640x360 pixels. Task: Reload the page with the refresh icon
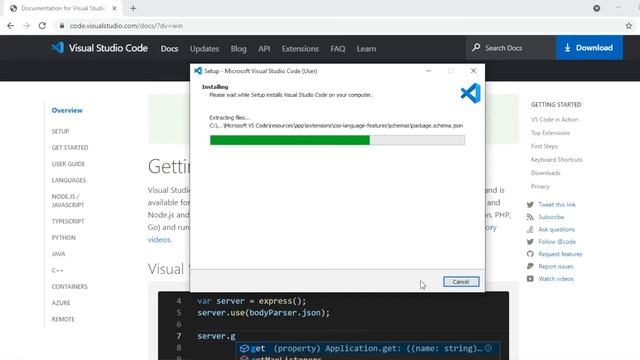tap(42, 26)
